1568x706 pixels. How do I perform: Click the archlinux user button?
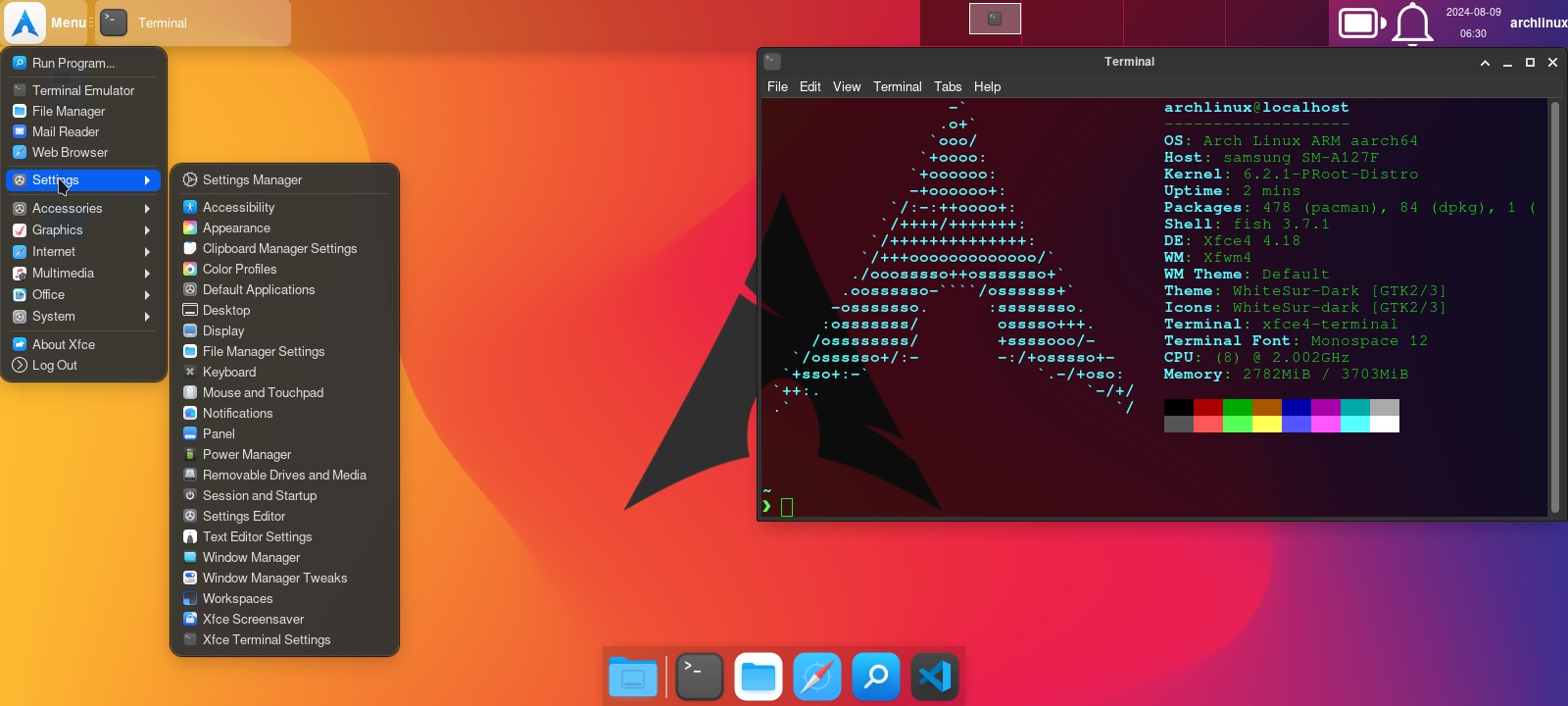(x=1538, y=23)
